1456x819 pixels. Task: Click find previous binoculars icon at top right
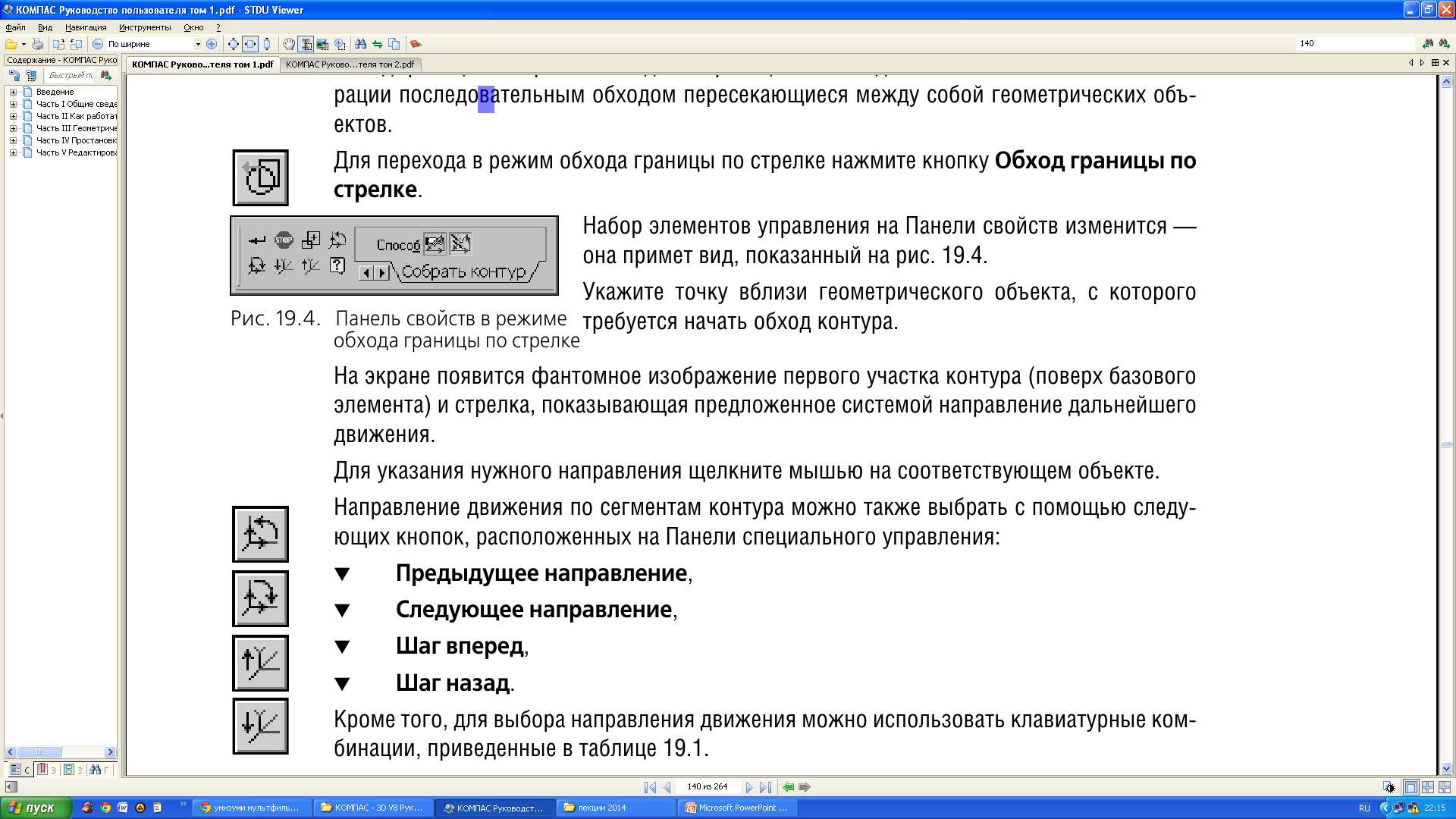coord(1428,43)
